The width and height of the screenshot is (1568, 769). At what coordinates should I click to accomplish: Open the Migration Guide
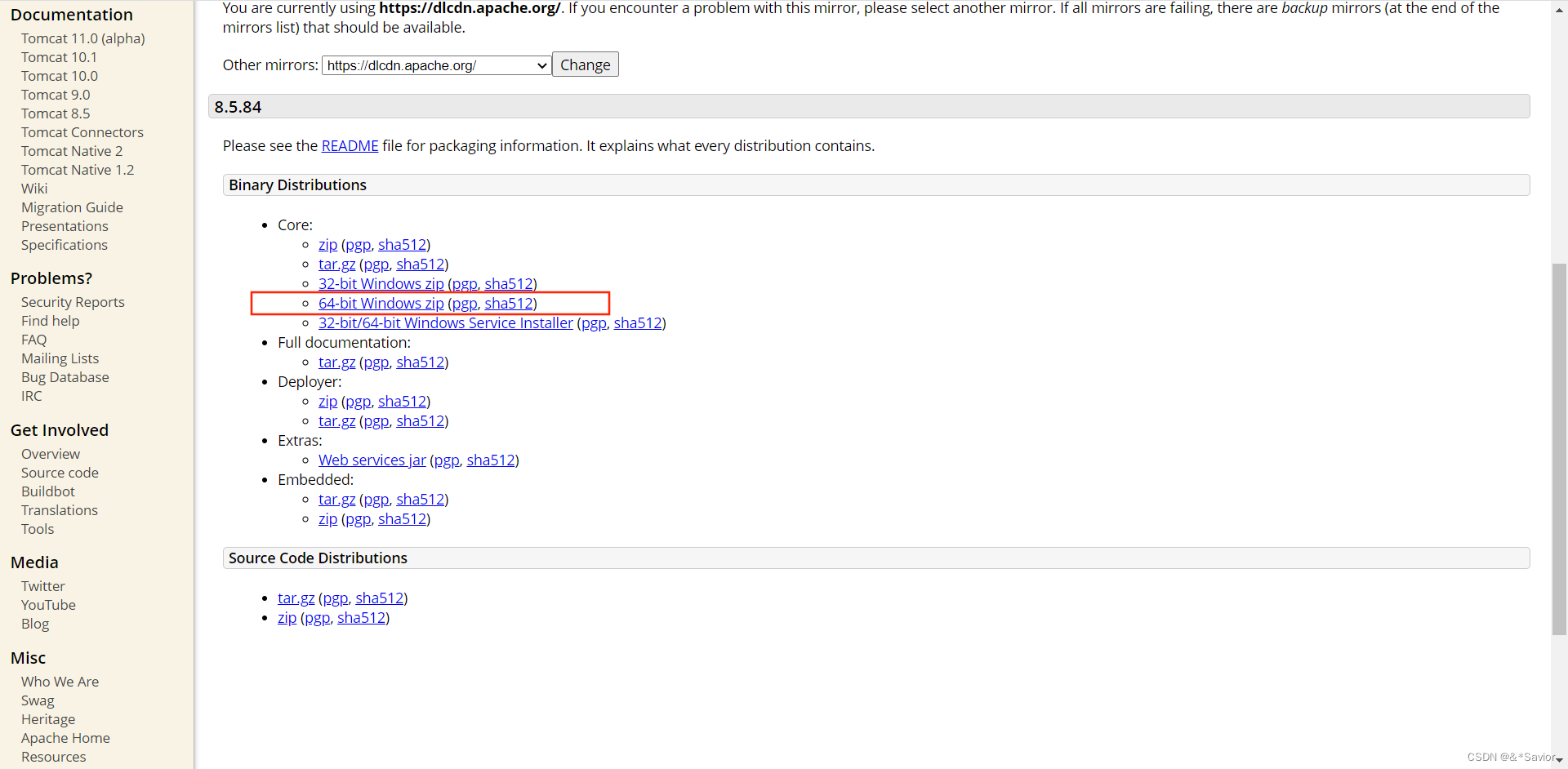tap(72, 207)
